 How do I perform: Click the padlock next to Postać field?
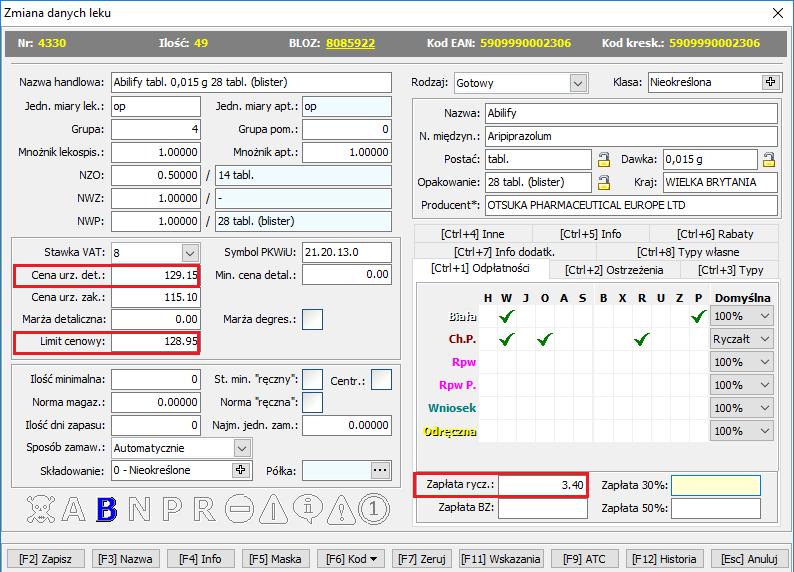[604, 159]
